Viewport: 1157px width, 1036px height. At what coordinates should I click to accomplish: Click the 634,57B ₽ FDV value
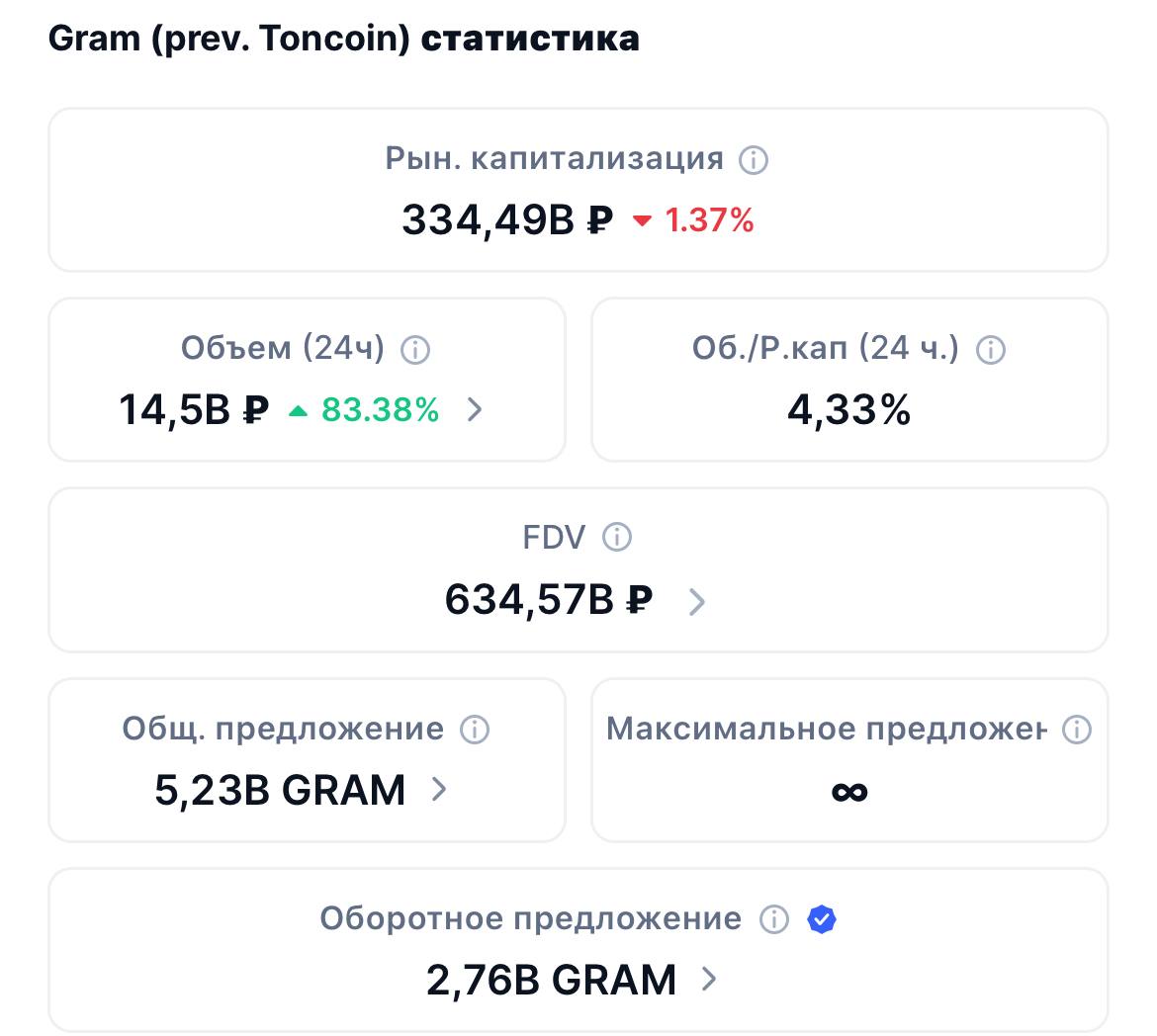[x=548, y=599]
